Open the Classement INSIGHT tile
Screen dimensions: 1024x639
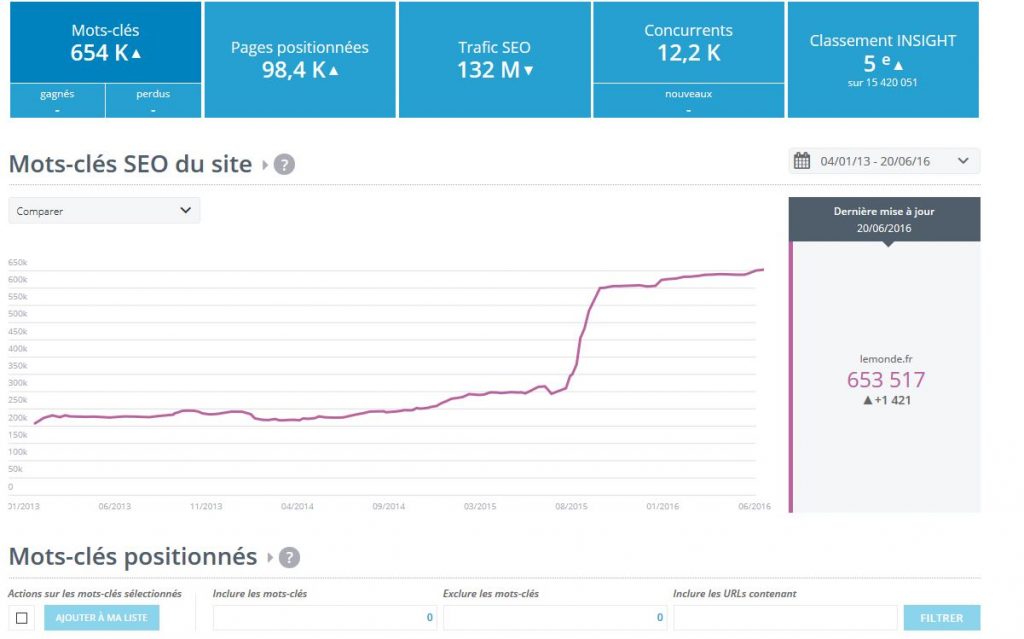pyautogui.click(x=882, y=60)
